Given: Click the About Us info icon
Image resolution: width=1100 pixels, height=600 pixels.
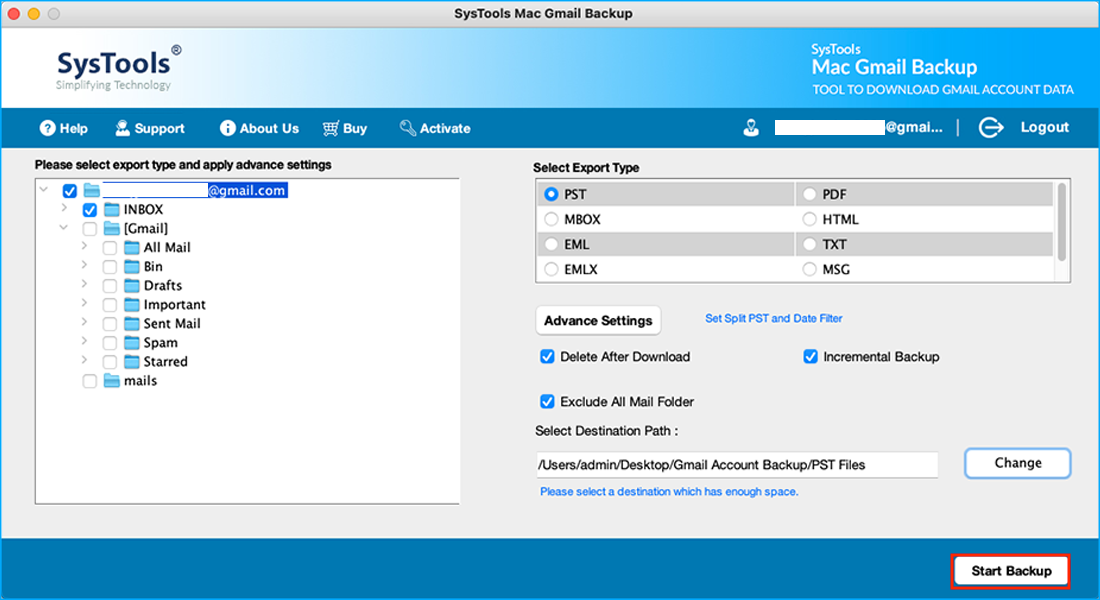Looking at the screenshot, I should [227, 128].
